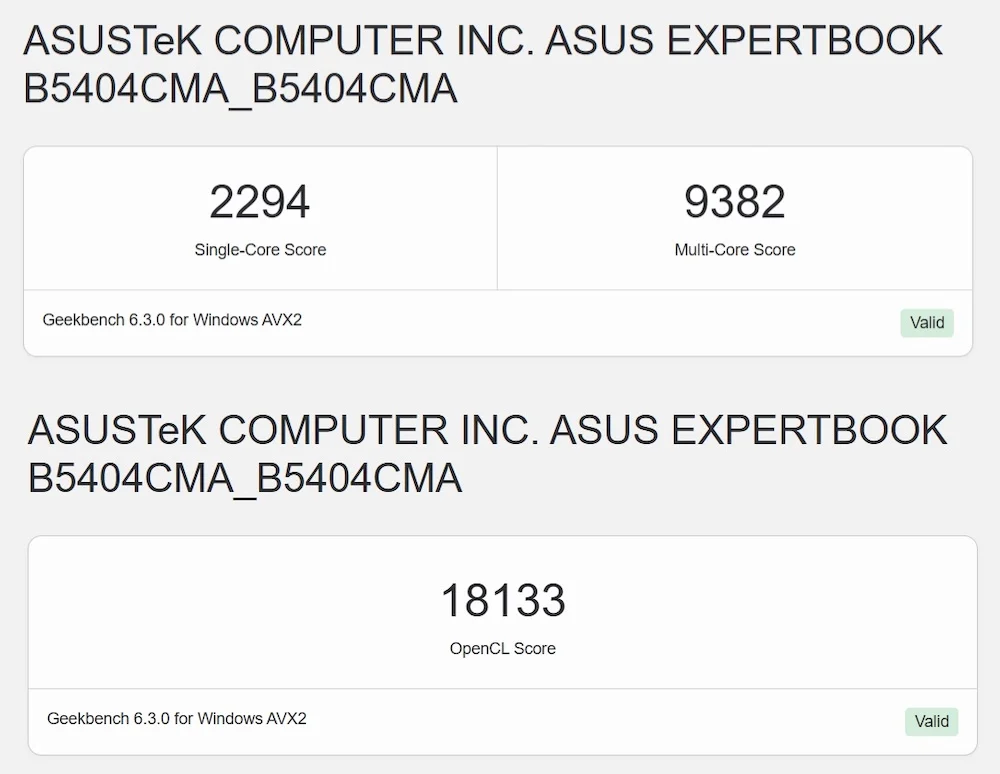The height and width of the screenshot is (774, 1000).
Task: Click Geekbench 6.3.0 text below OpenCL score
Action: 154,718
